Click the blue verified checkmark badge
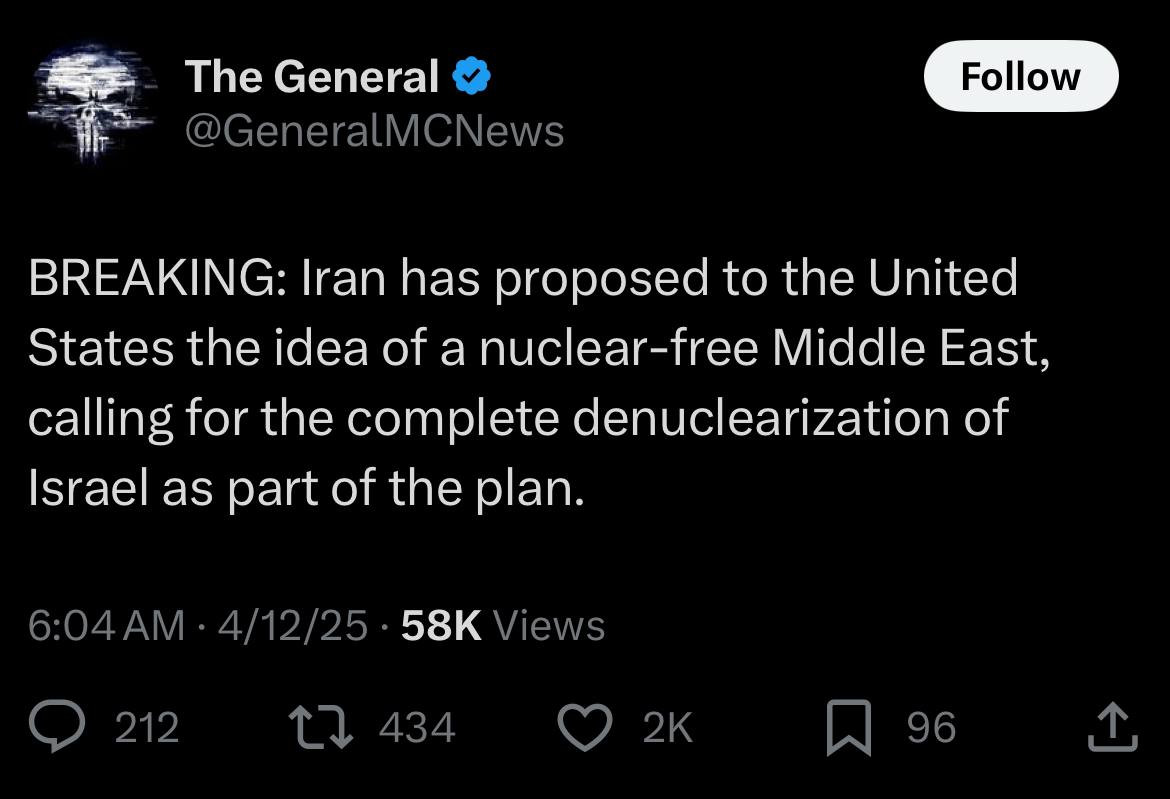Viewport: 1170px width, 799px height. point(472,77)
